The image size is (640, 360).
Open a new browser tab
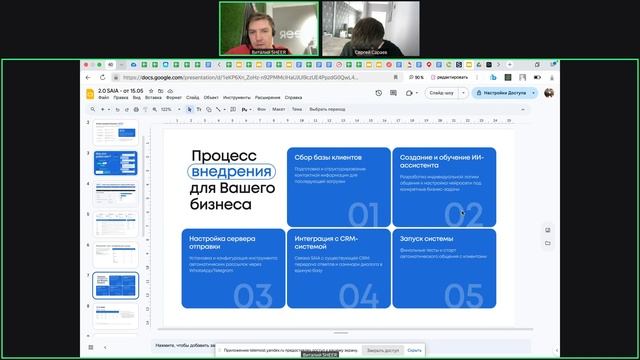click(x=509, y=65)
